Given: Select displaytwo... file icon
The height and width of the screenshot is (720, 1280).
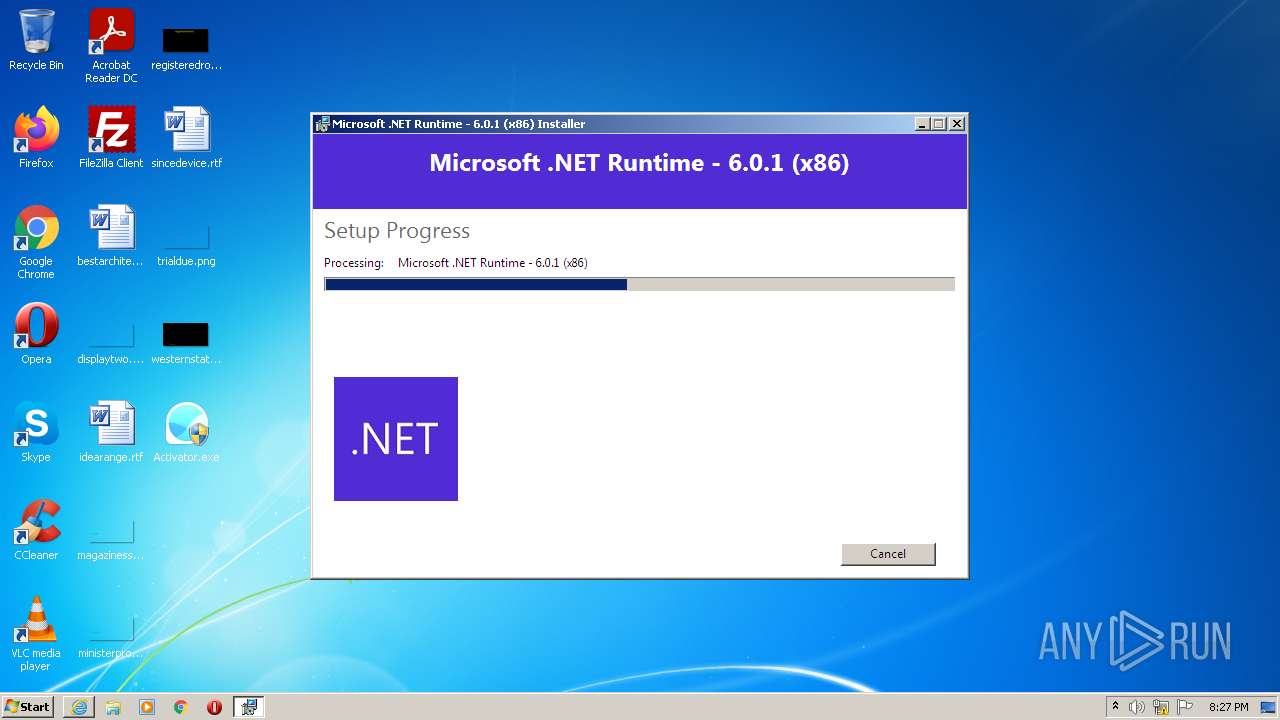Looking at the screenshot, I should point(111,342).
